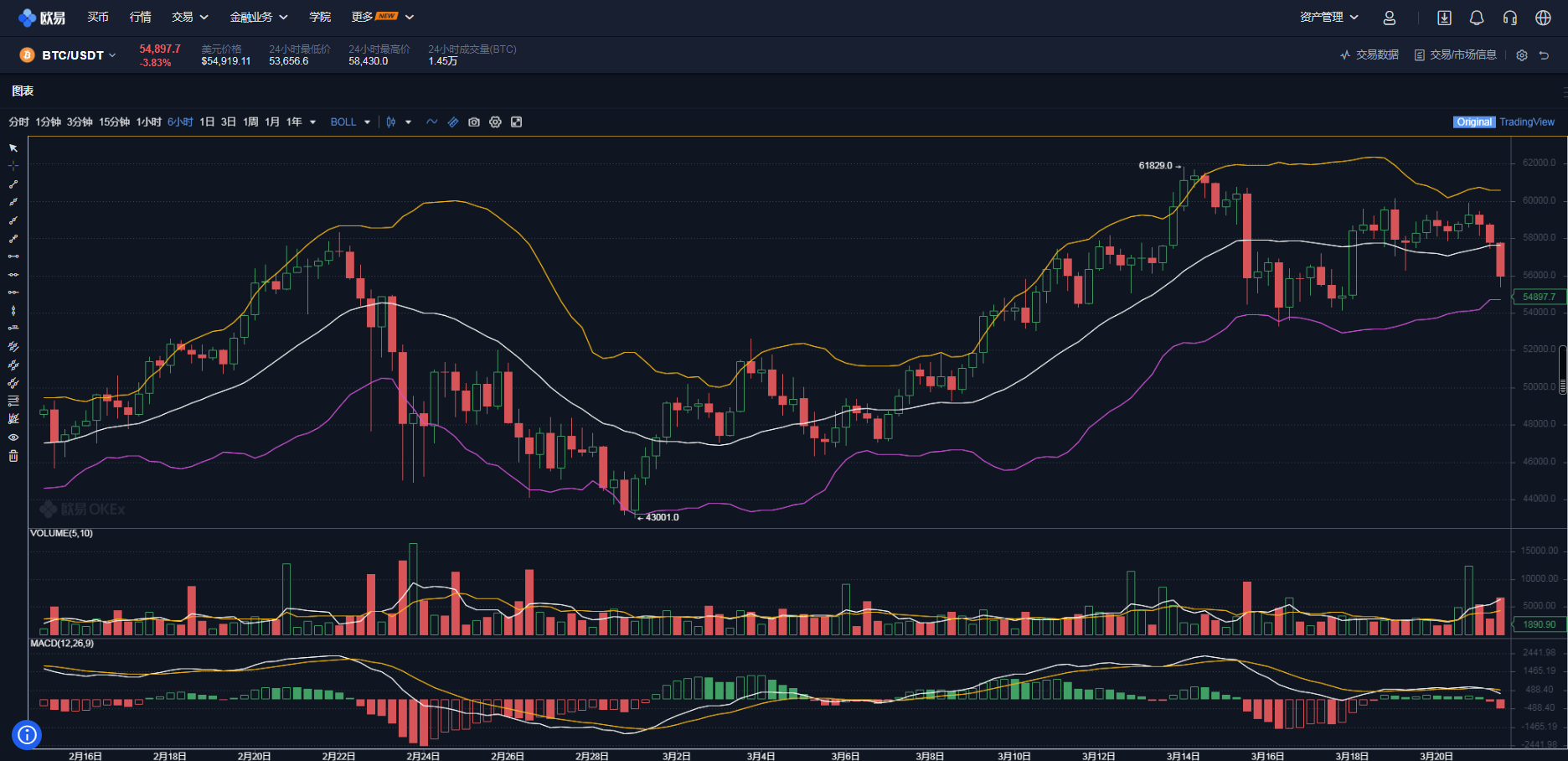The height and width of the screenshot is (761, 1568).
Task: Open 交易/市场信息 market info
Action: [1455, 55]
